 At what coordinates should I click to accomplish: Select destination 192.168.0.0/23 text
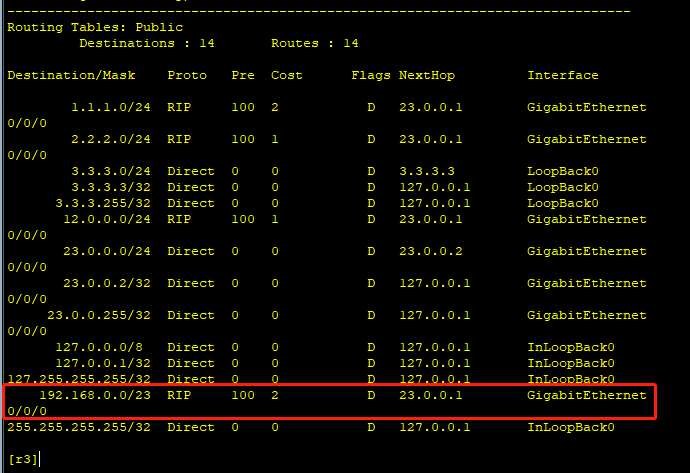coord(95,395)
